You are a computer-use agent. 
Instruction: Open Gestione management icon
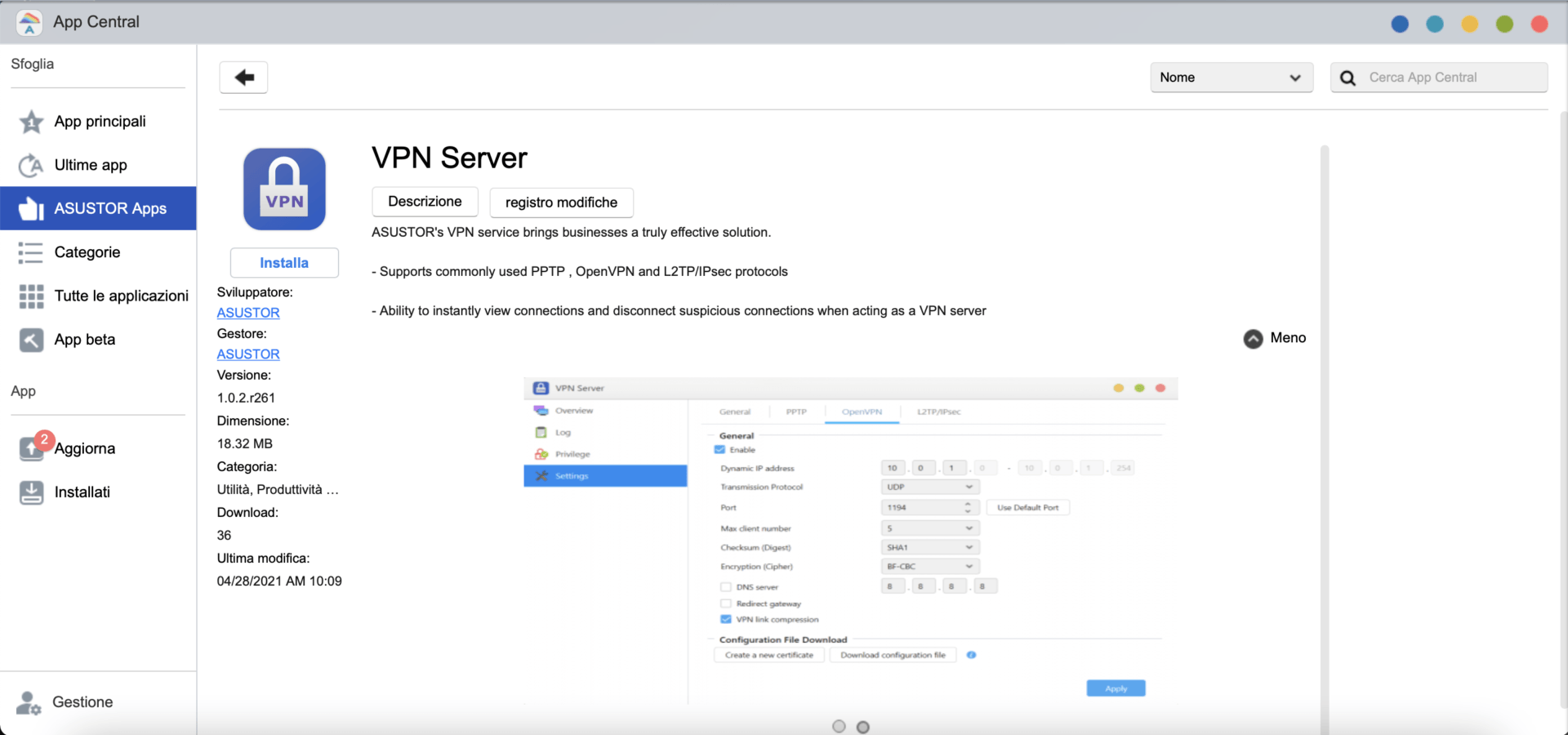click(29, 702)
